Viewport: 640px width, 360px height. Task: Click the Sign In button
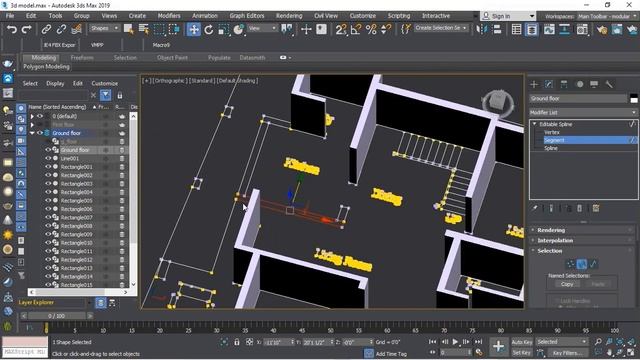(x=508, y=16)
